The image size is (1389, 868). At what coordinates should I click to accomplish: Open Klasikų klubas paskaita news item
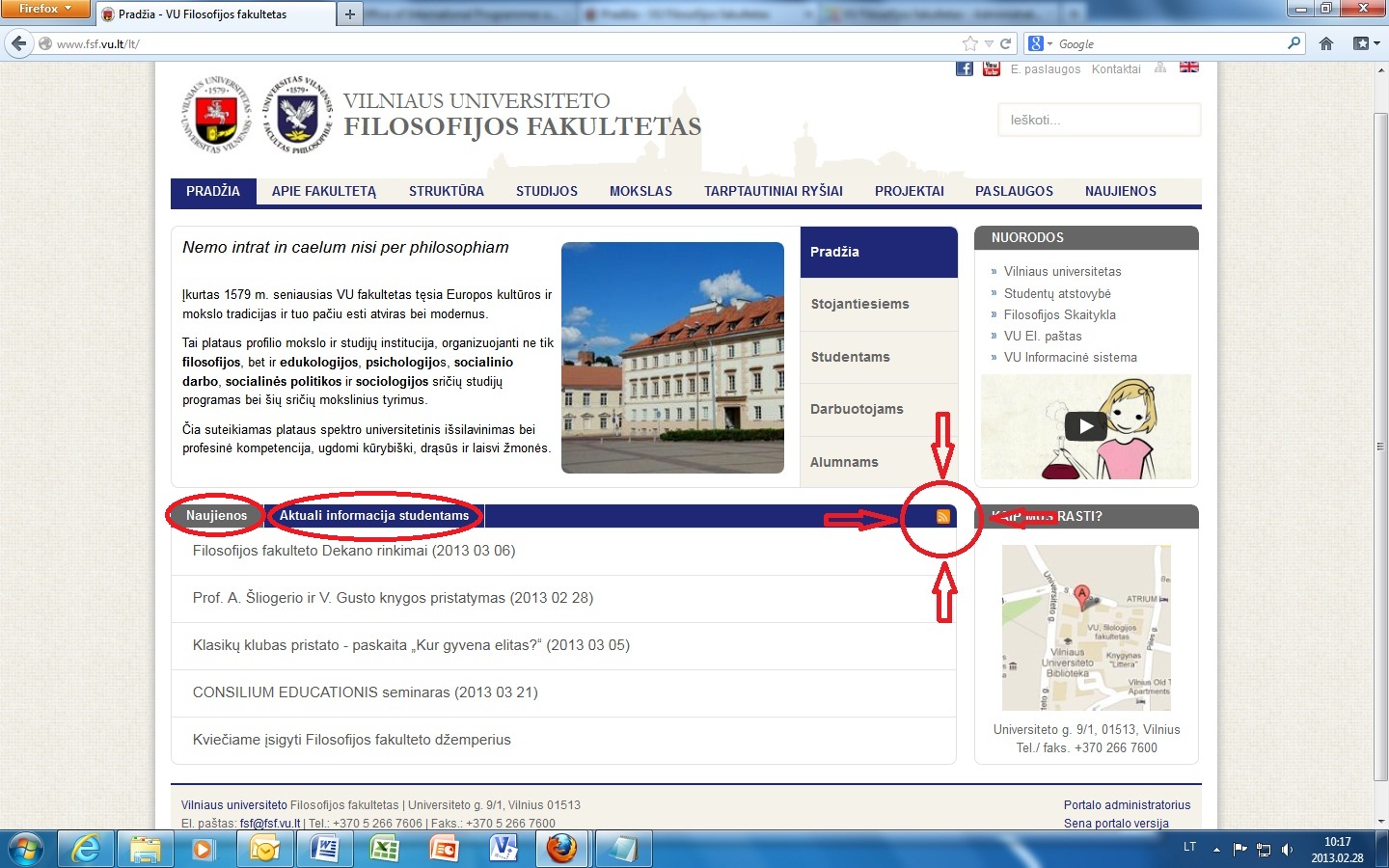click(x=411, y=645)
